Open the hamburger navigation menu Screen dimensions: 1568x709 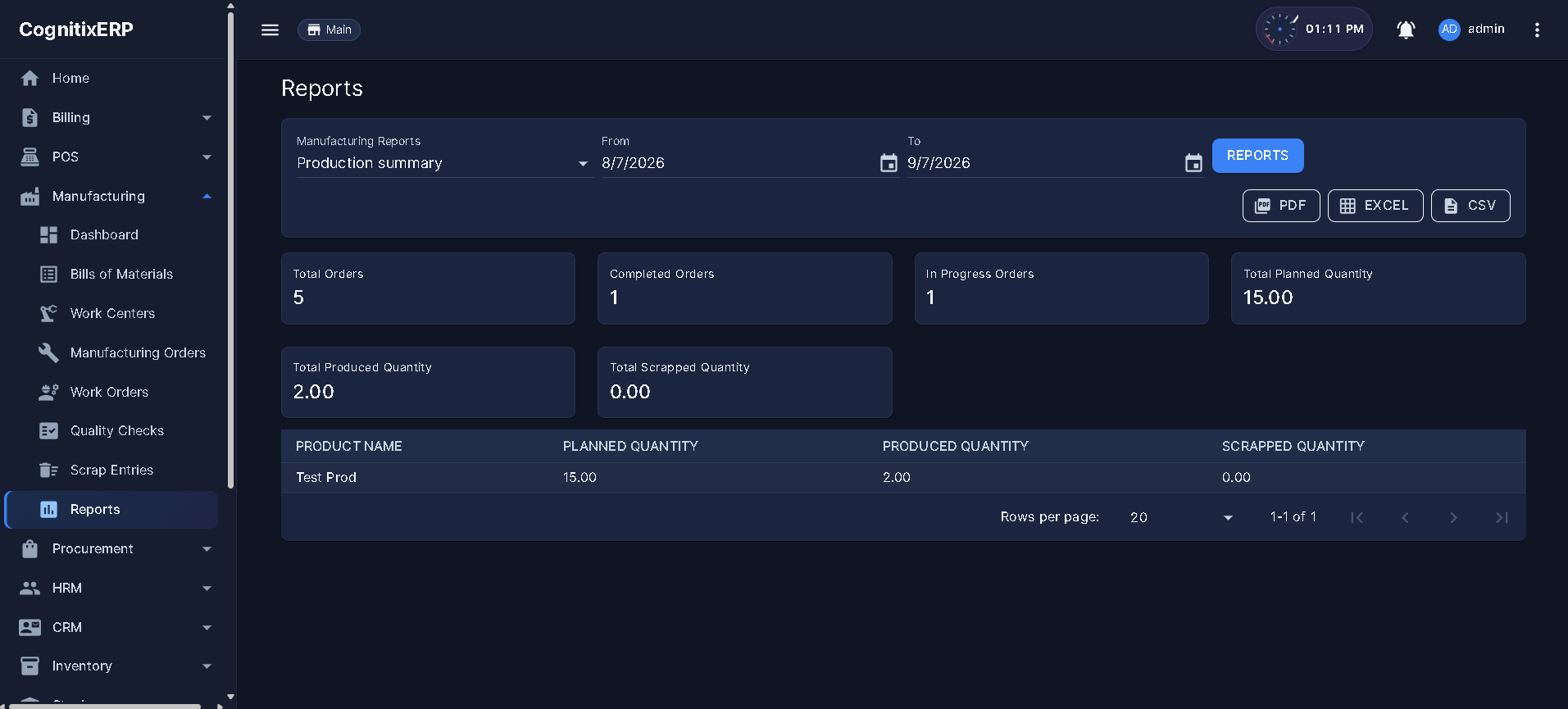tap(270, 30)
